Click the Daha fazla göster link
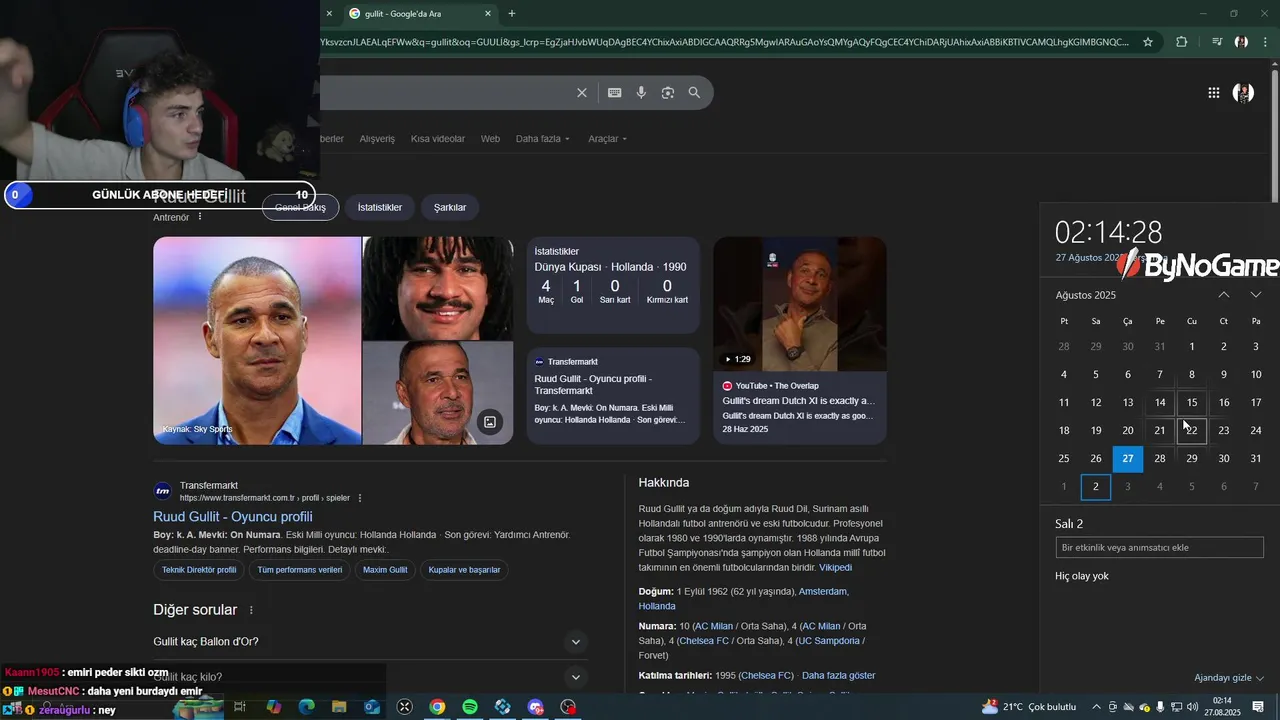This screenshot has height=720, width=1280. click(838, 676)
